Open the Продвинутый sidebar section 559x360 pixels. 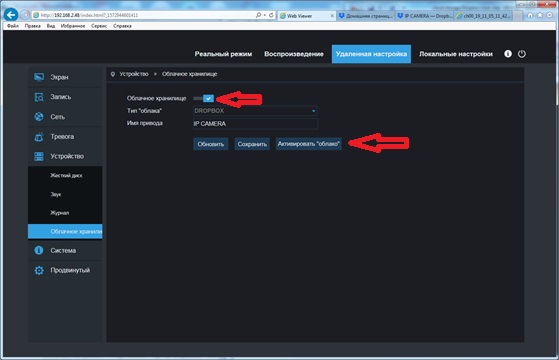(x=65, y=270)
